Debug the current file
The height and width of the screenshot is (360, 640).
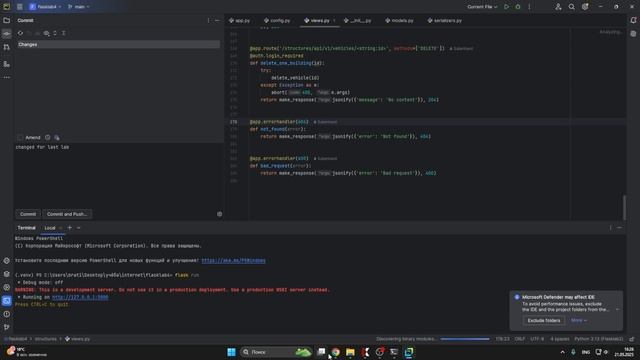(x=518, y=7)
